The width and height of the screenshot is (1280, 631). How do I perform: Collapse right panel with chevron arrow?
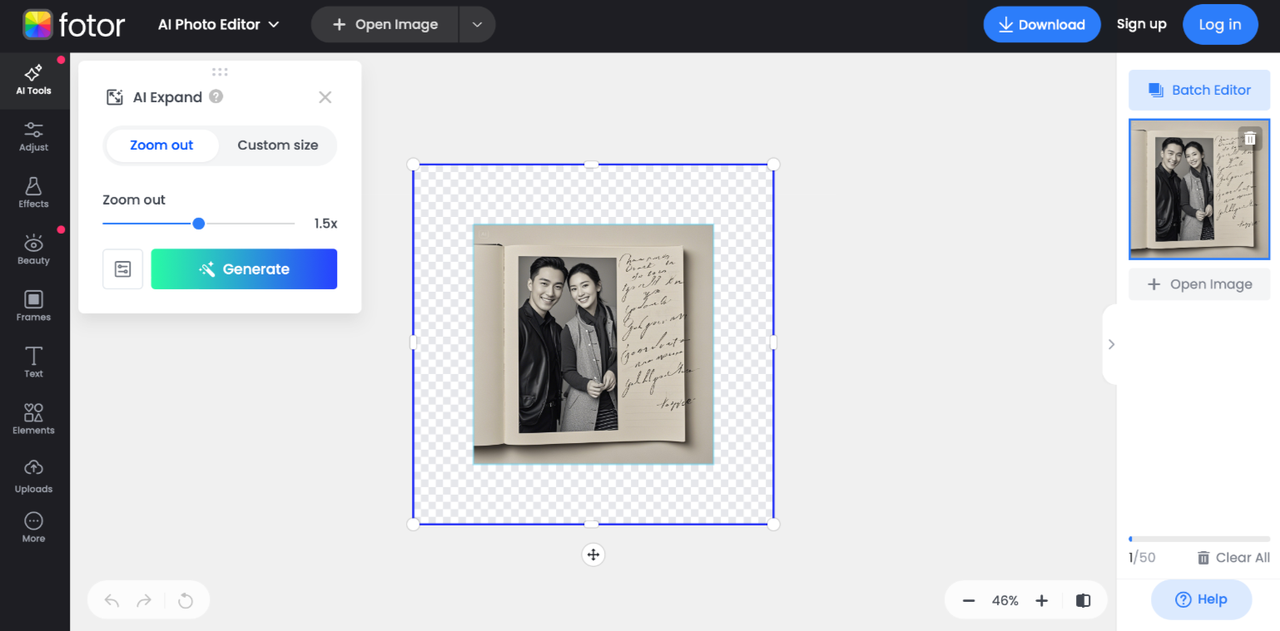[x=1111, y=344]
